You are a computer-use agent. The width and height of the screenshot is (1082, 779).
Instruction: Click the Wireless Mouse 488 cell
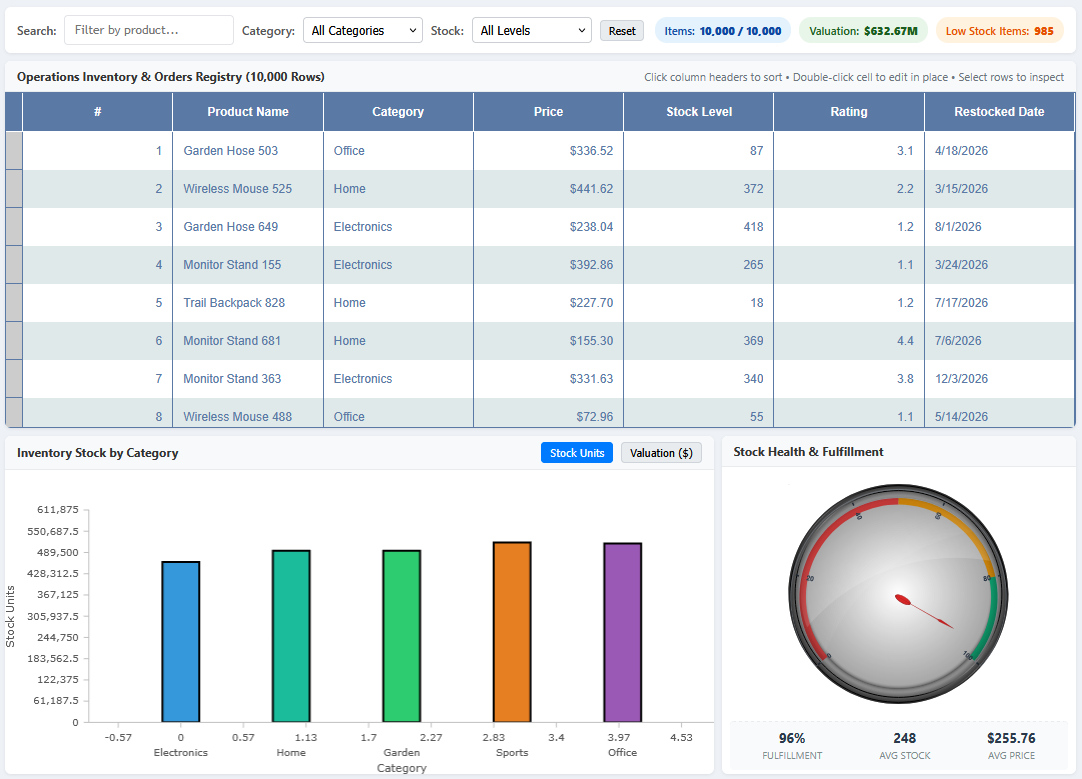pyautogui.click(x=248, y=413)
